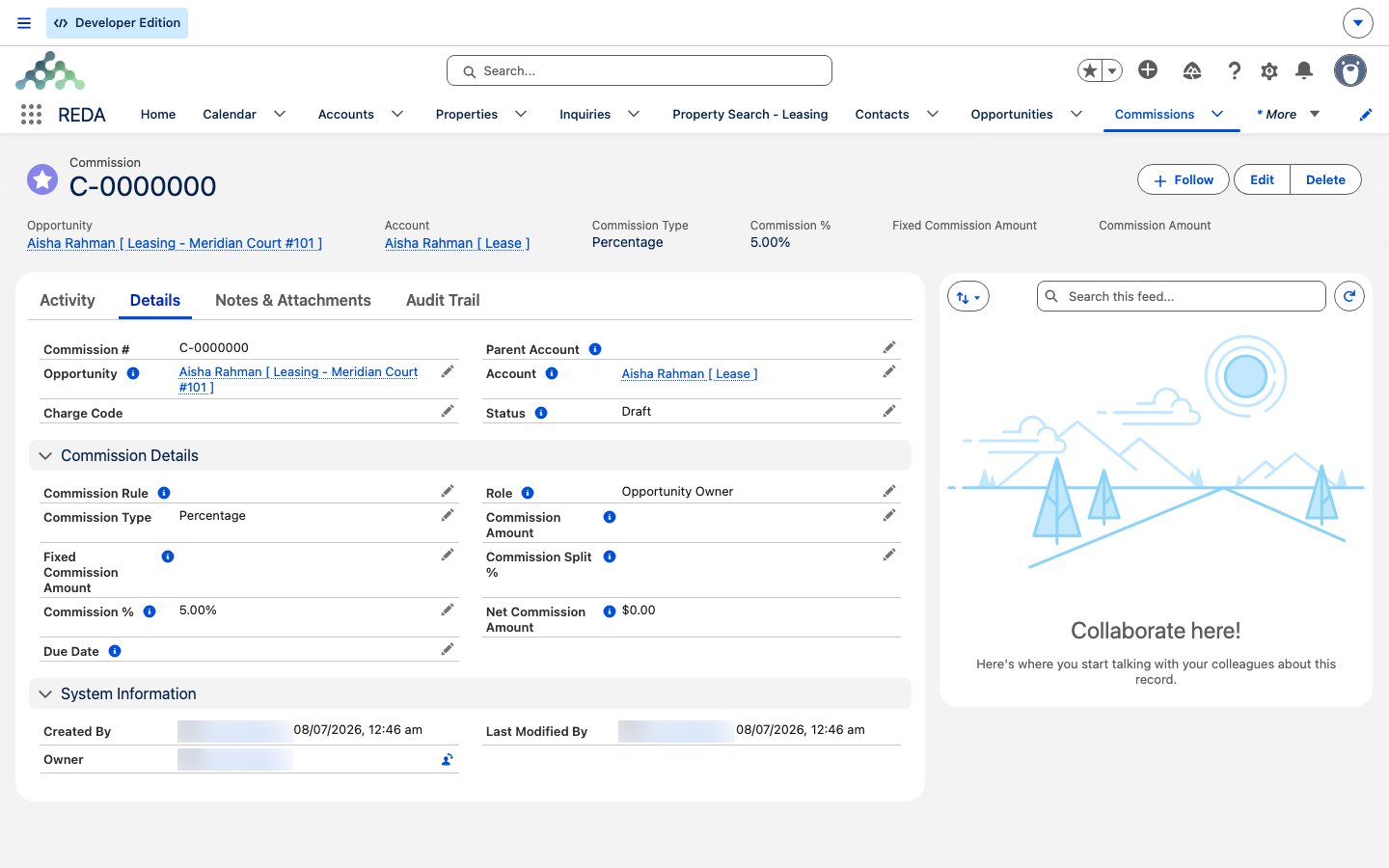Click the Delete button
Image resolution: width=1389 pixels, height=868 pixels.
click(x=1325, y=179)
